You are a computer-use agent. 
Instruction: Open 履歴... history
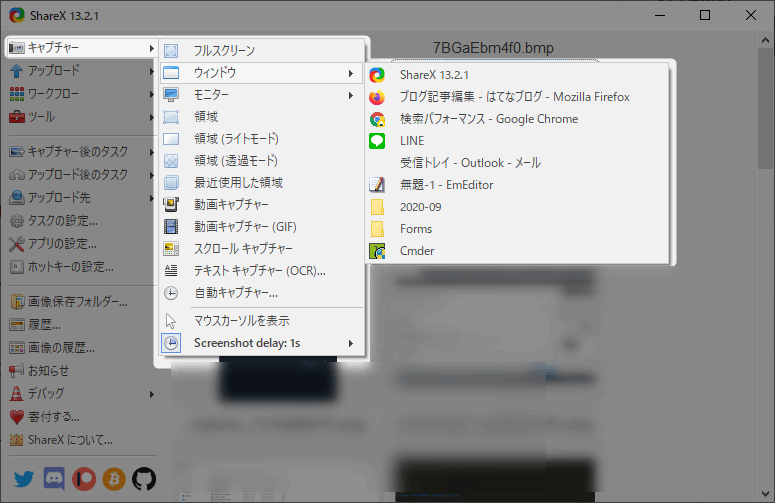pyautogui.click(x=82, y=325)
